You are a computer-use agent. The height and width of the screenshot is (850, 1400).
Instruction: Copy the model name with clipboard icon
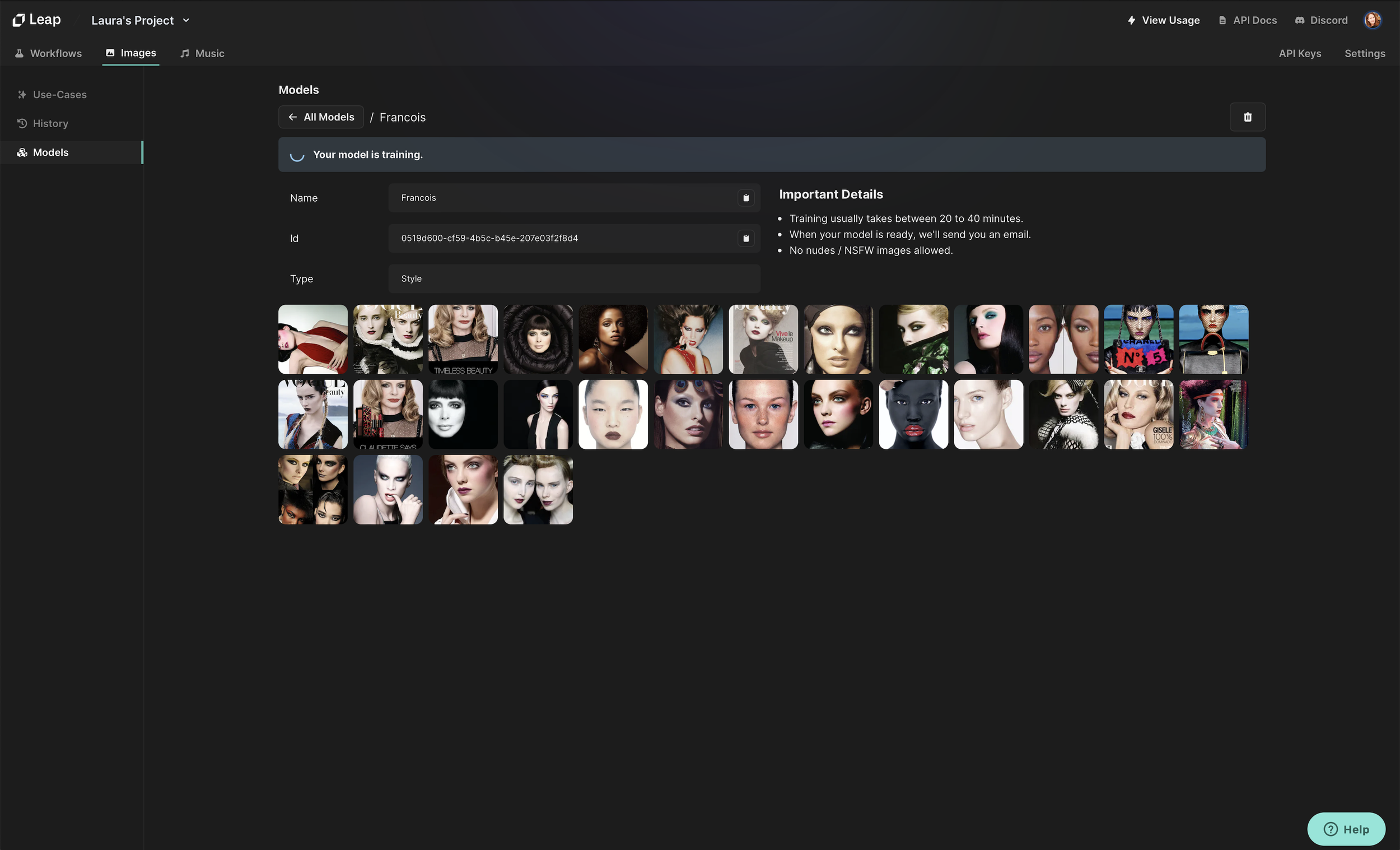[745, 198]
